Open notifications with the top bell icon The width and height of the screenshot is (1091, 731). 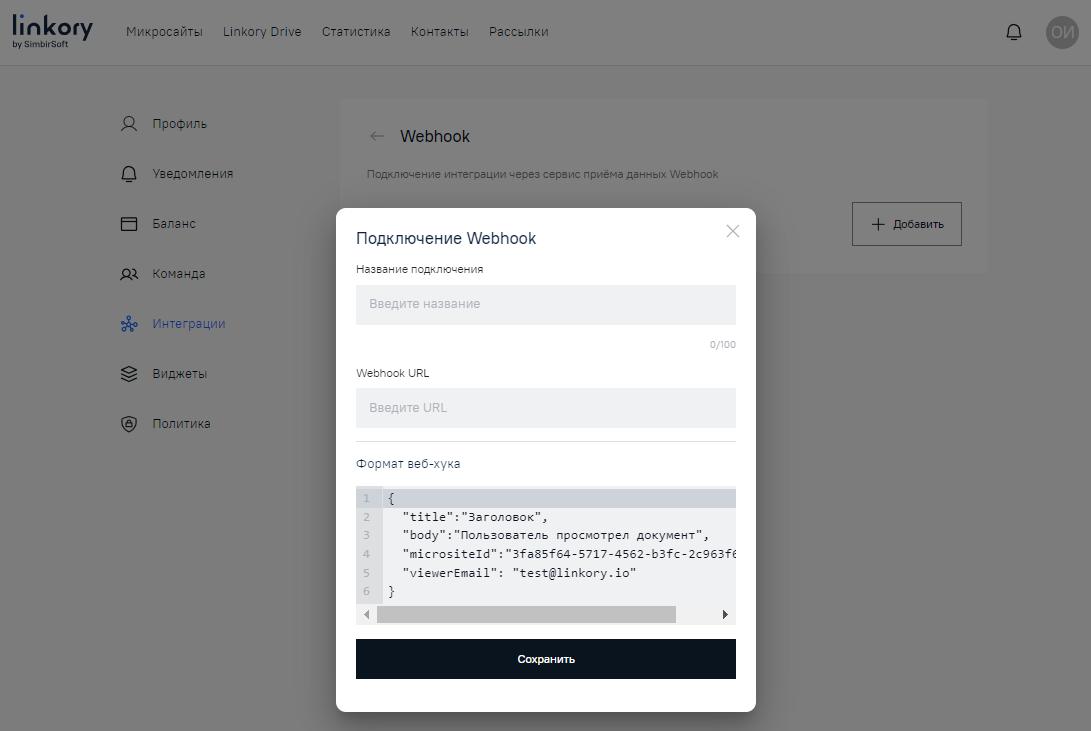click(x=1013, y=31)
